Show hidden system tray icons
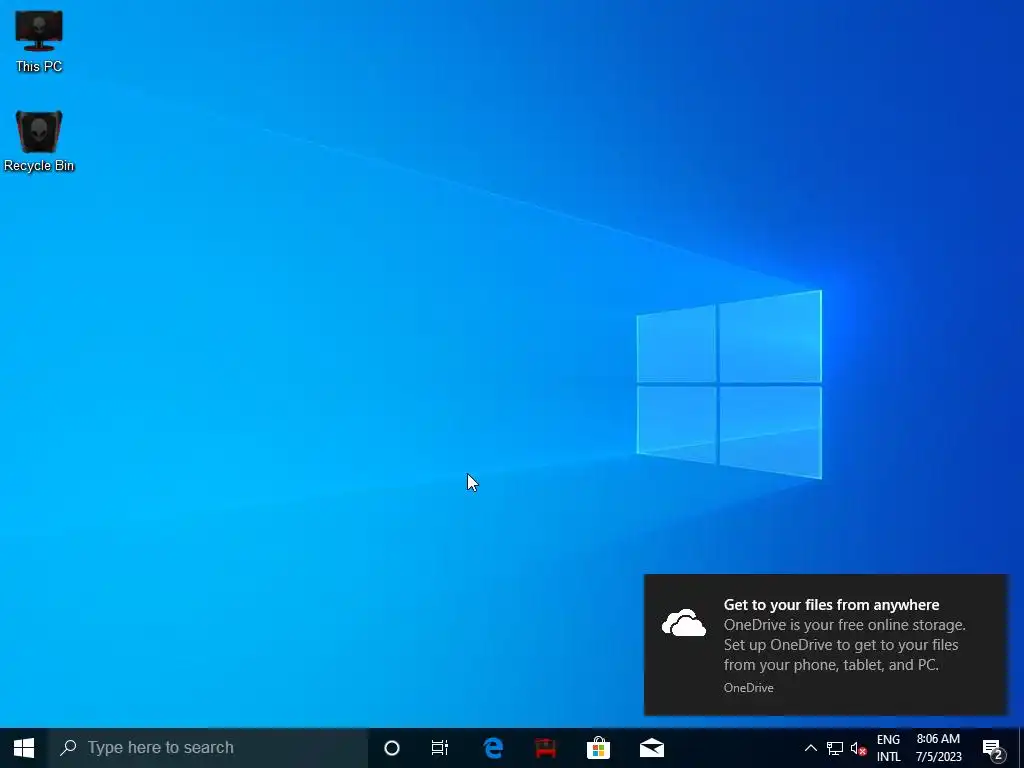 click(810, 748)
